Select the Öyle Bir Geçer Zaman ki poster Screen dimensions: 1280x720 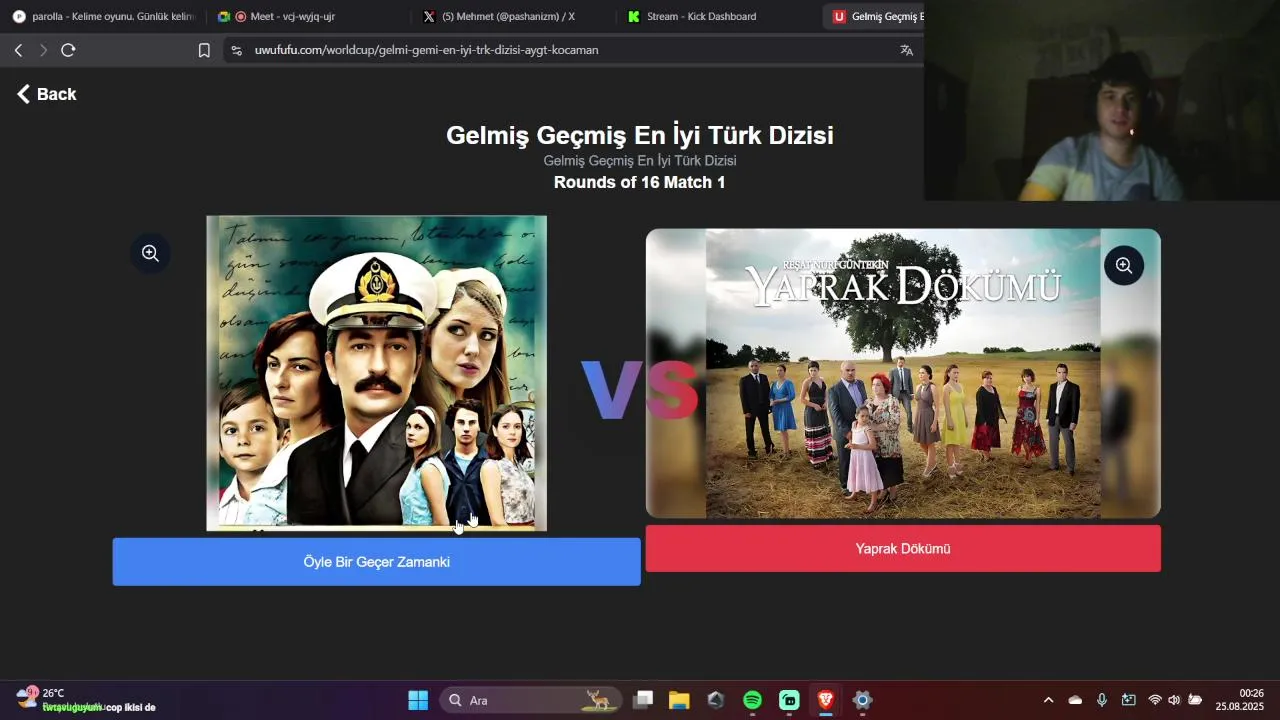tap(376, 373)
